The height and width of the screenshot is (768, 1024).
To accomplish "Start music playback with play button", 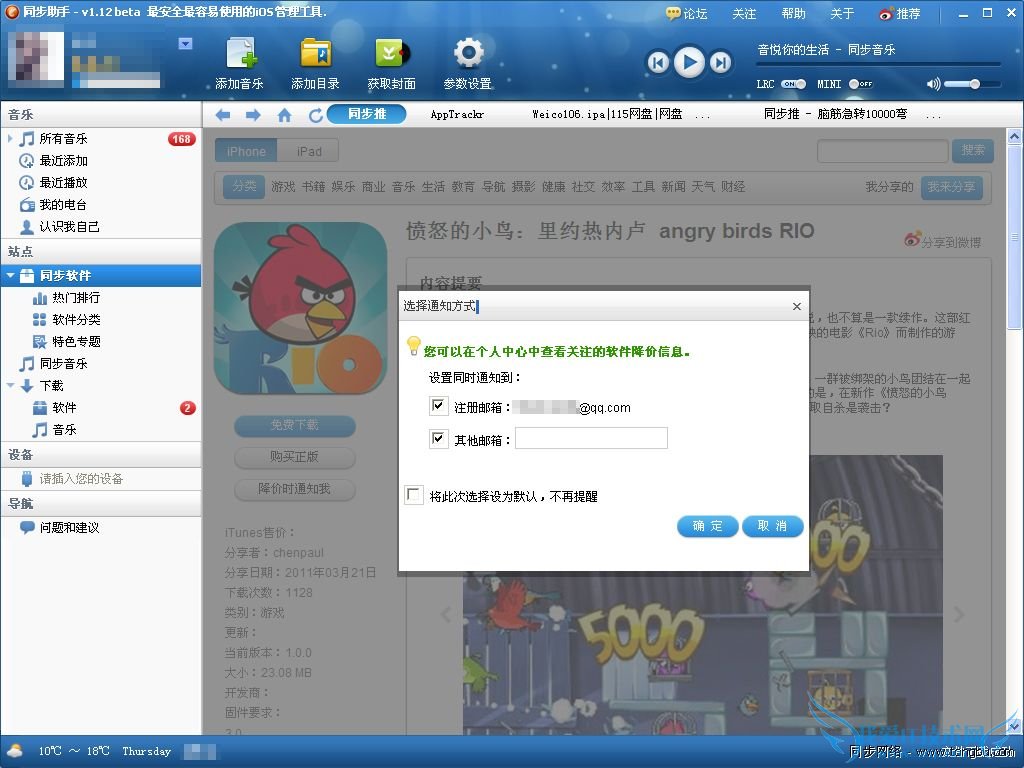I will coord(689,62).
